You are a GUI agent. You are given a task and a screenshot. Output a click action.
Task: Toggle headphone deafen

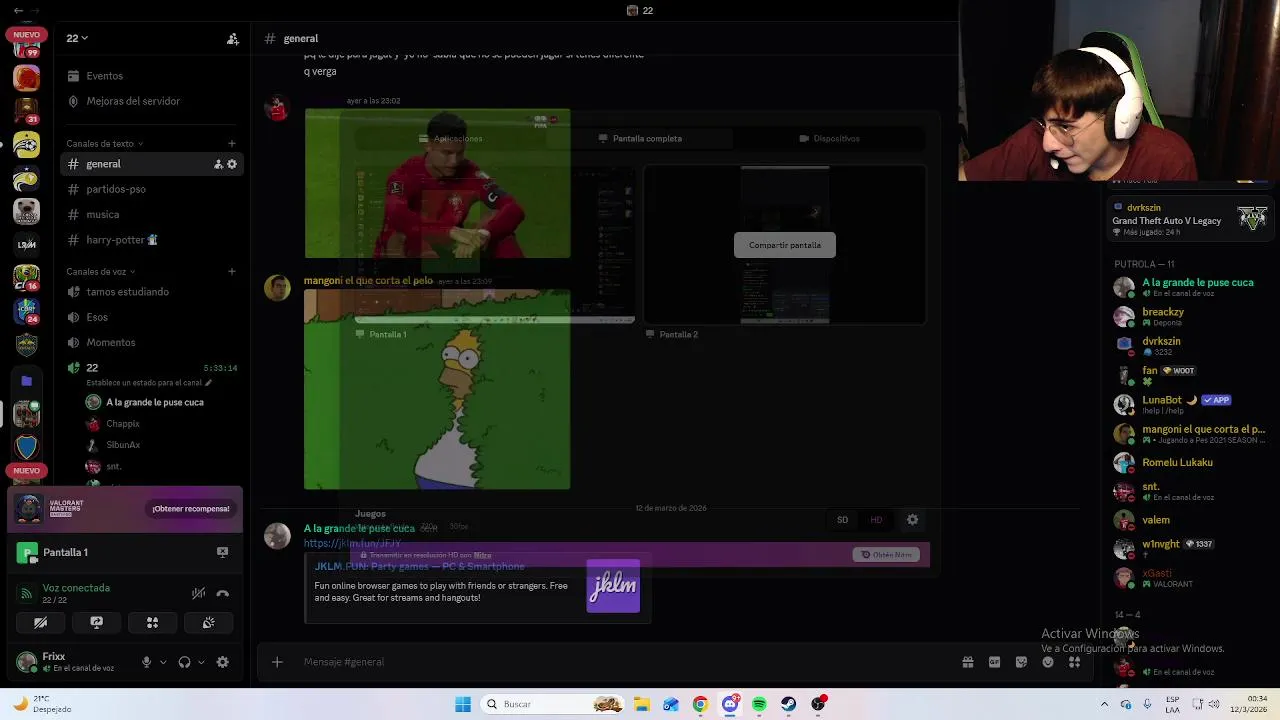tap(184, 662)
